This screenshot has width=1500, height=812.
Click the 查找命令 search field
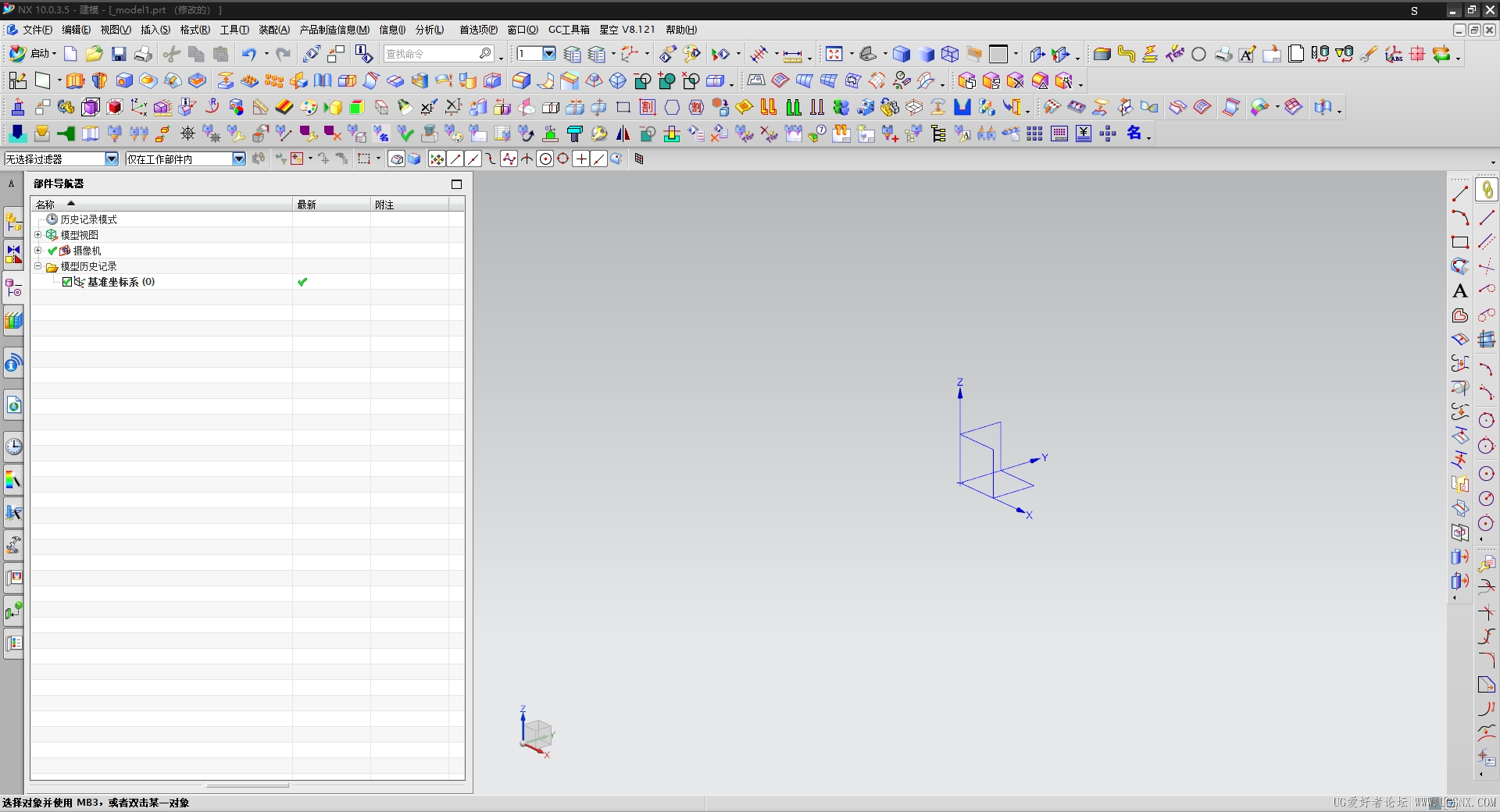click(430, 54)
